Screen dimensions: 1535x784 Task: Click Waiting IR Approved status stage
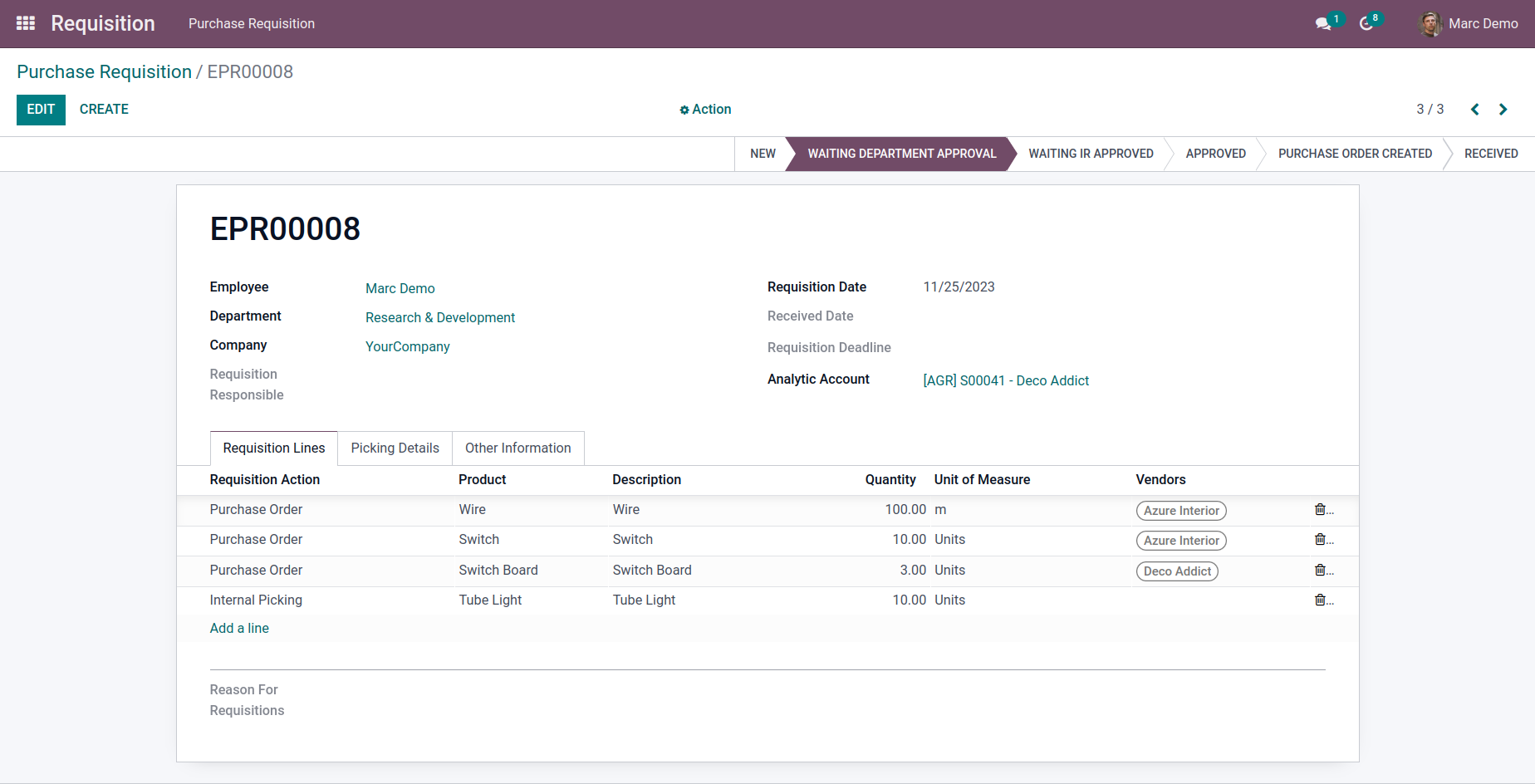tap(1091, 154)
